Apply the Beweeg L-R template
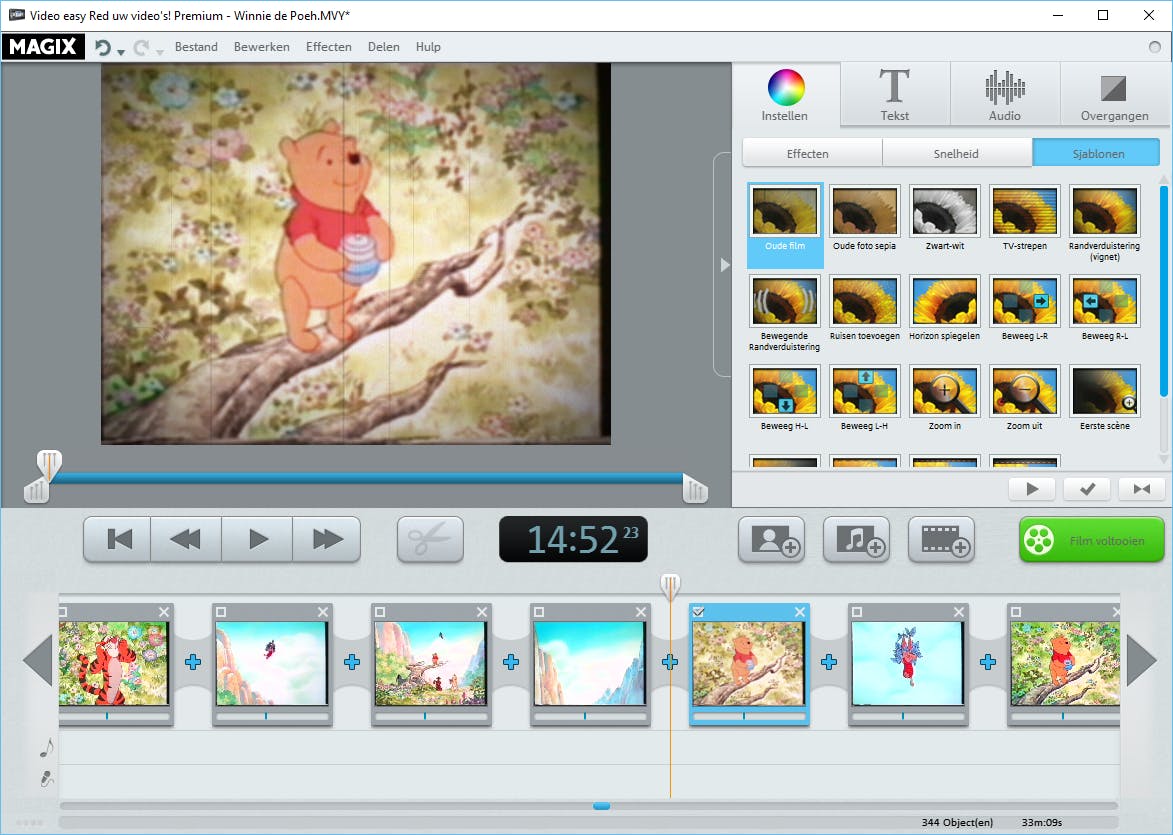Viewport: 1173px width, 835px height. (x=1025, y=308)
